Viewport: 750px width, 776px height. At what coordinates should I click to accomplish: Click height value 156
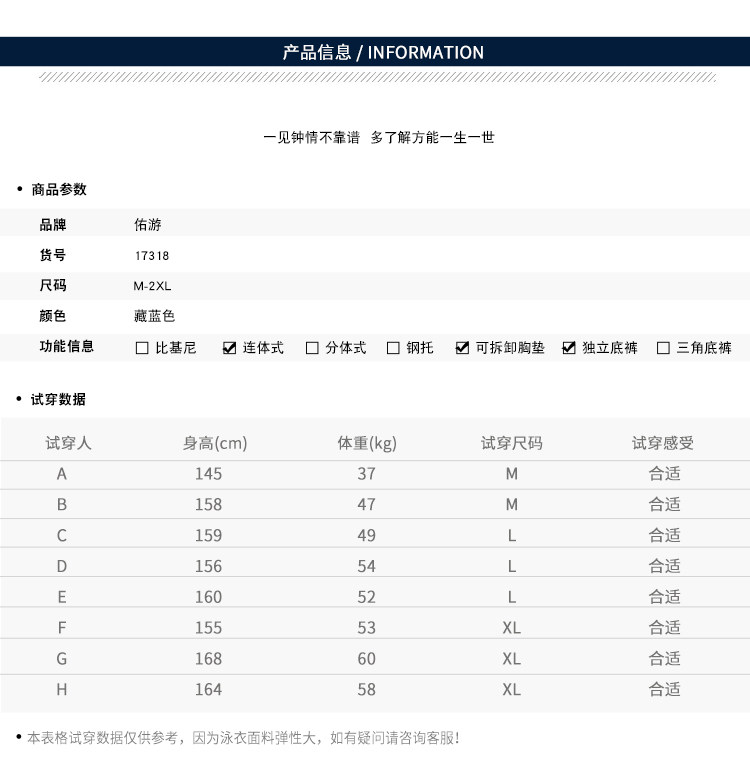(x=208, y=566)
